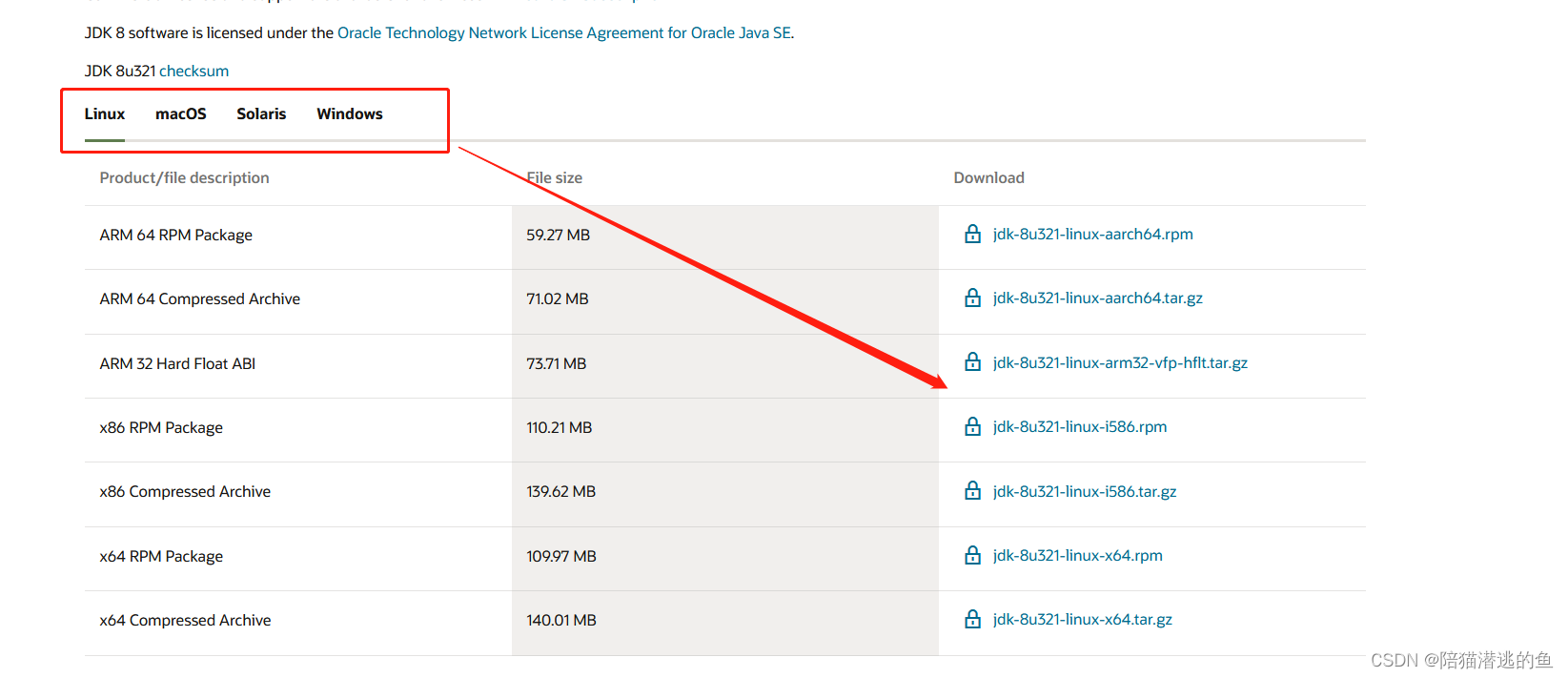Click the 'x64 Compressed Archive' description
This screenshot has height=678, width=1568.
(x=185, y=620)
